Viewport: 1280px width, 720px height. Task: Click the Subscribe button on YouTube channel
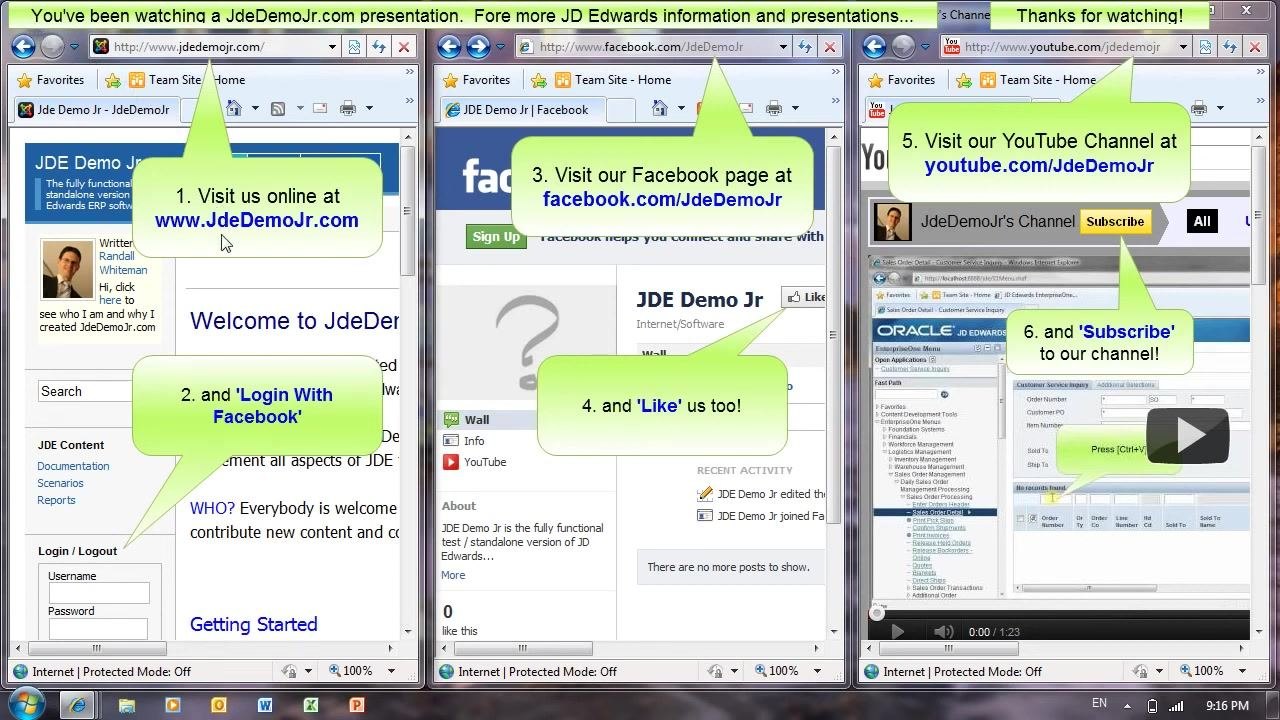1115,222
